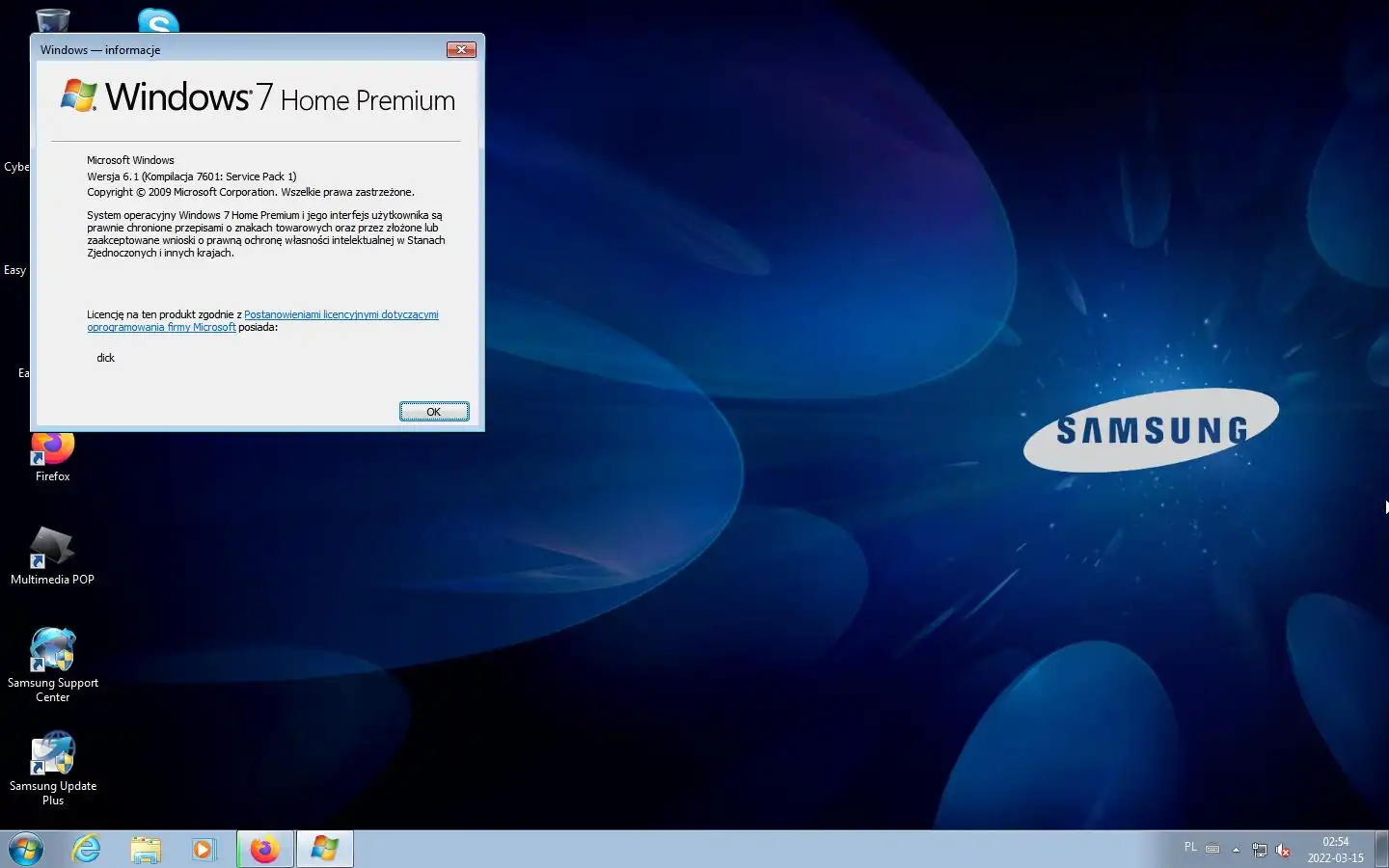Click the 'Wersja 6.1' version line
Viewport: 1389px width, 868px height.
[x=192, y=176]
